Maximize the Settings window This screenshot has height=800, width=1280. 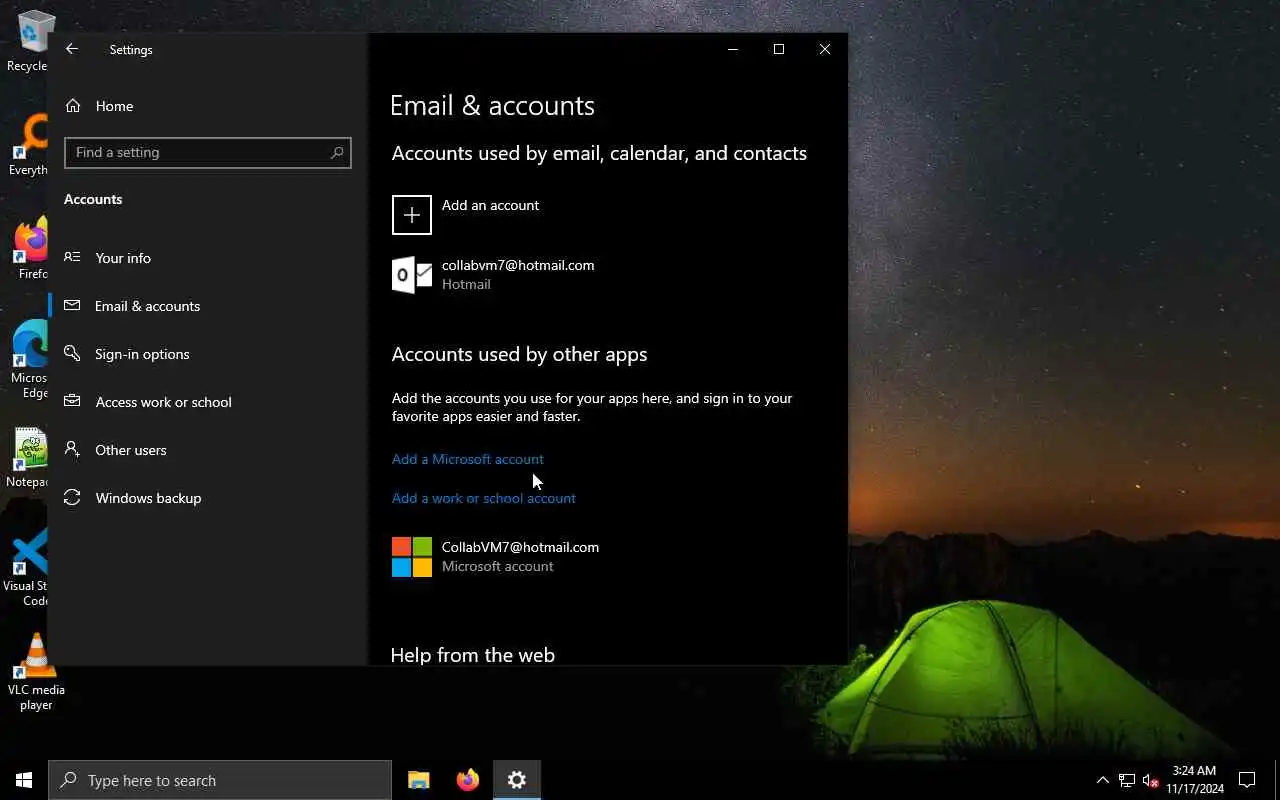pyautogui.click(x=779, y=49)
